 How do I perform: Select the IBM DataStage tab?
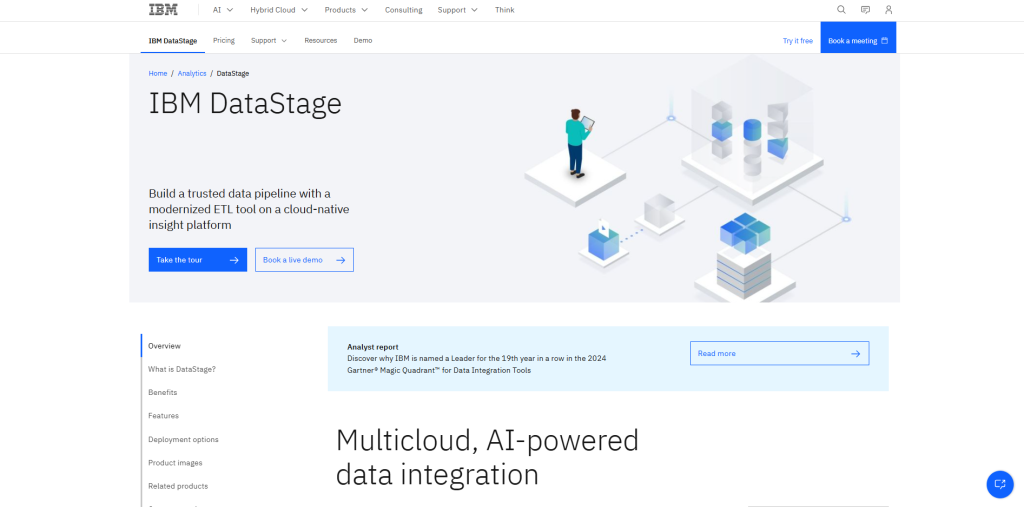[172, 41]
